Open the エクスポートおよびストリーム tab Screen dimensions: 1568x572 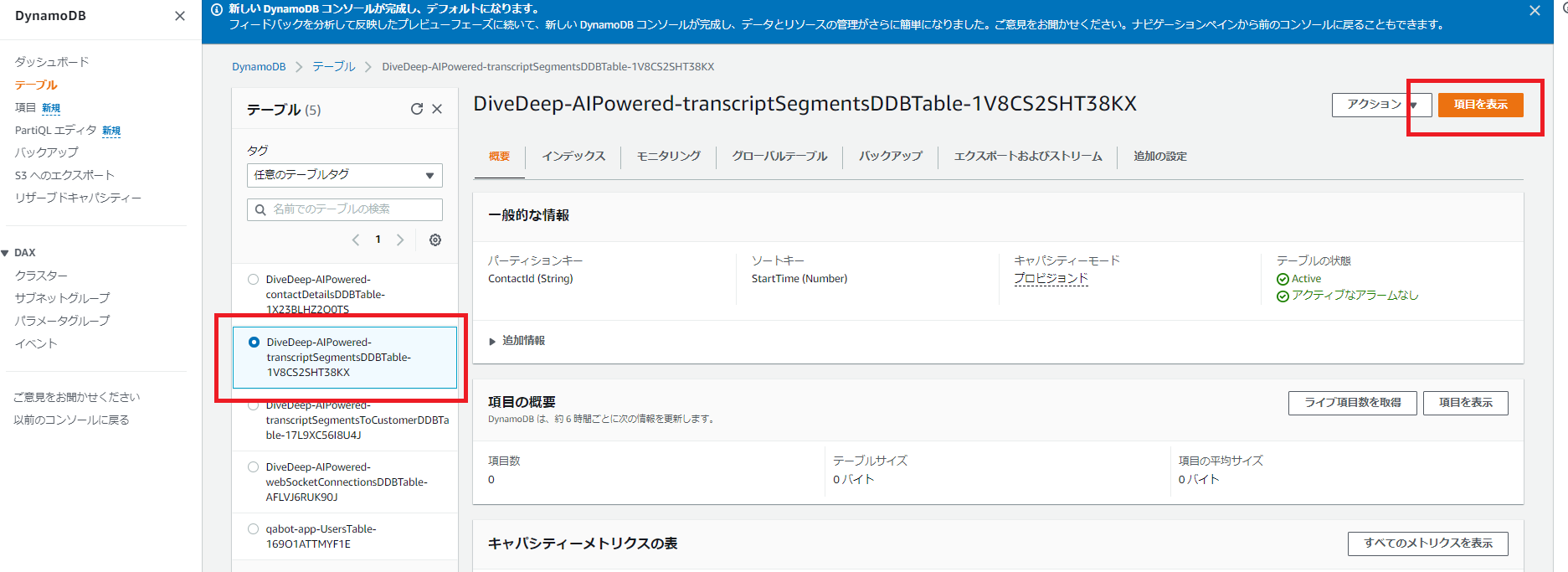[x=1028, y=157]
